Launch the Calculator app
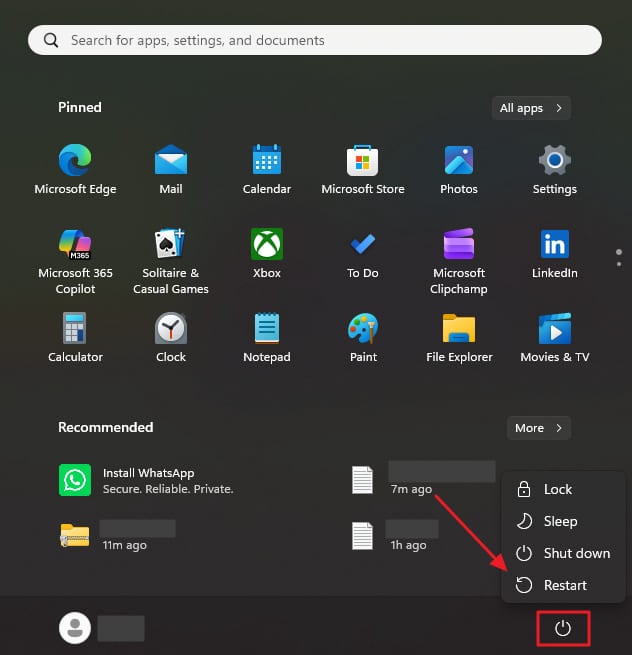 [x=75, y=338]
